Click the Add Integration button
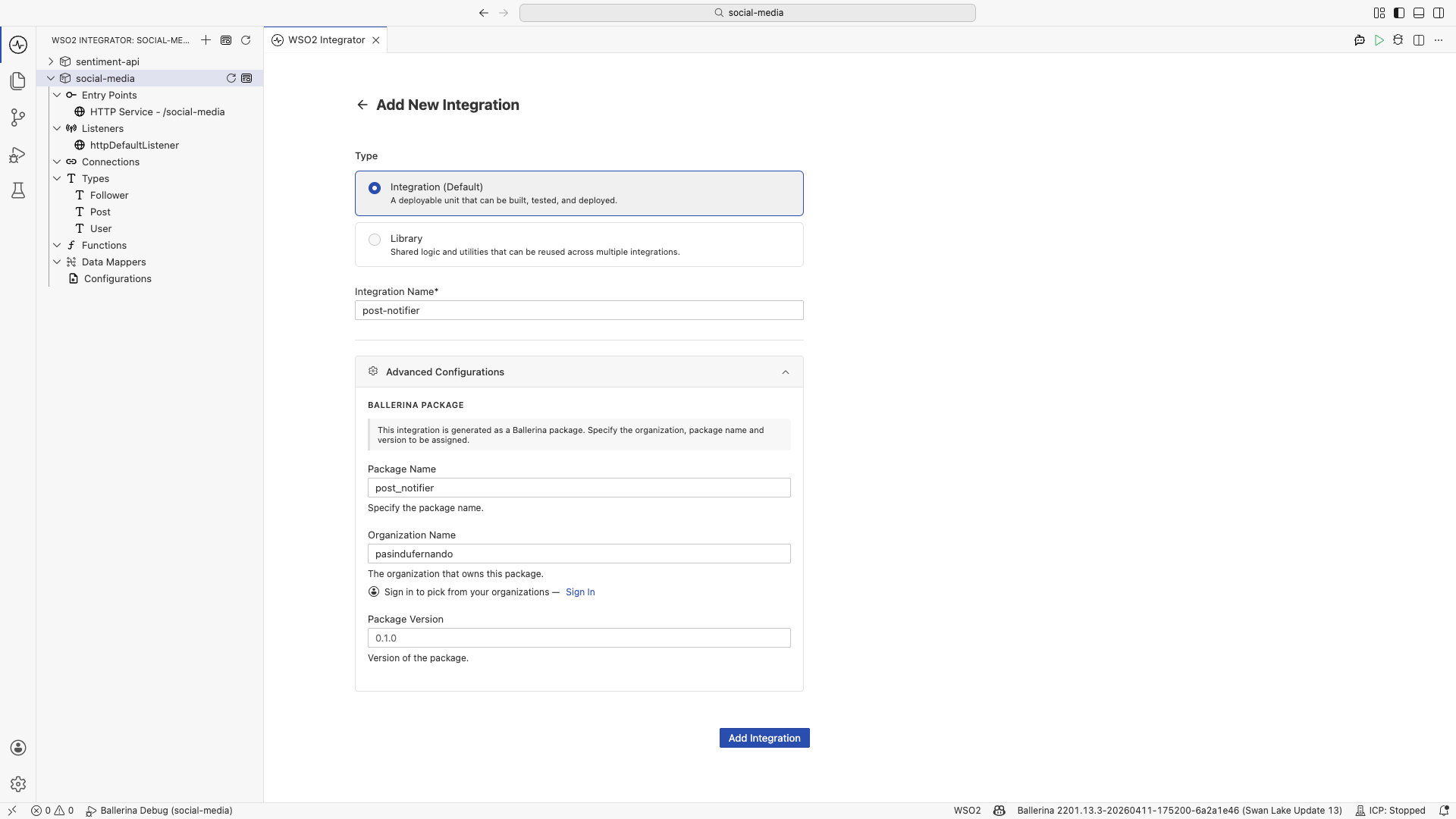The width and height of the screenshot is (1456, 819). point(764,738)
